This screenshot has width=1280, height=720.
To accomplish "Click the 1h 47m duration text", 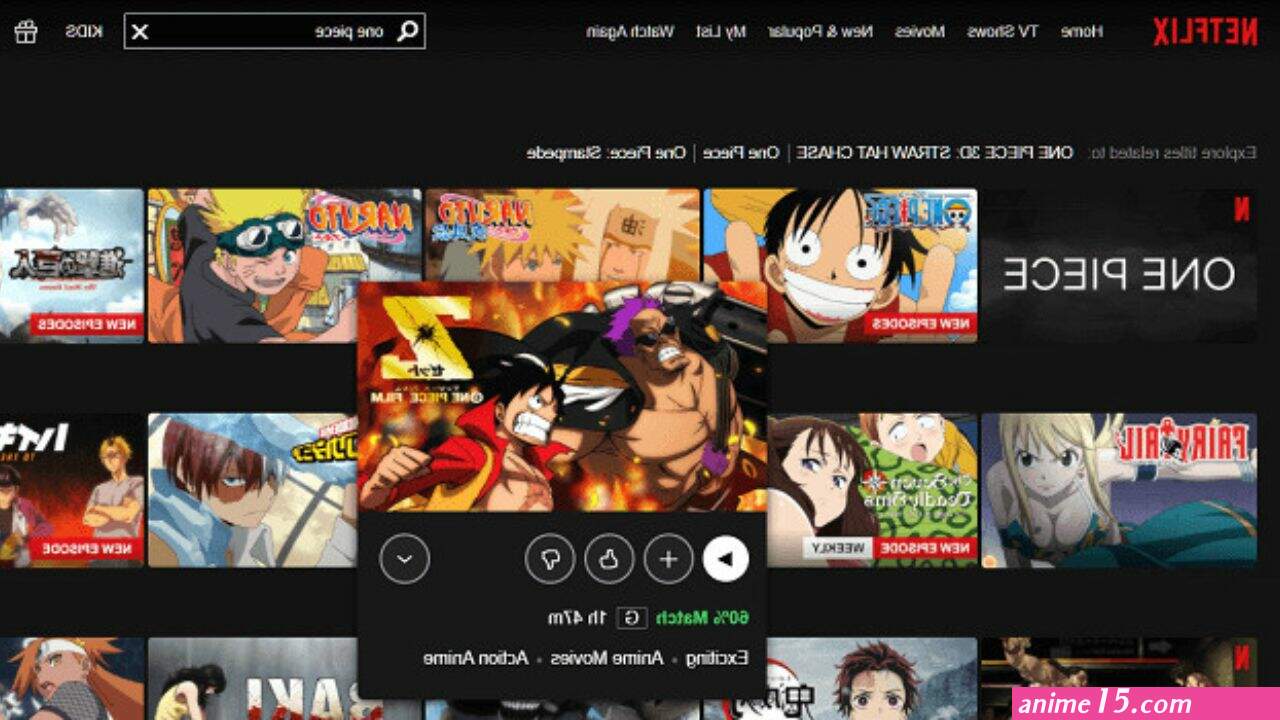I will [578, 619].
